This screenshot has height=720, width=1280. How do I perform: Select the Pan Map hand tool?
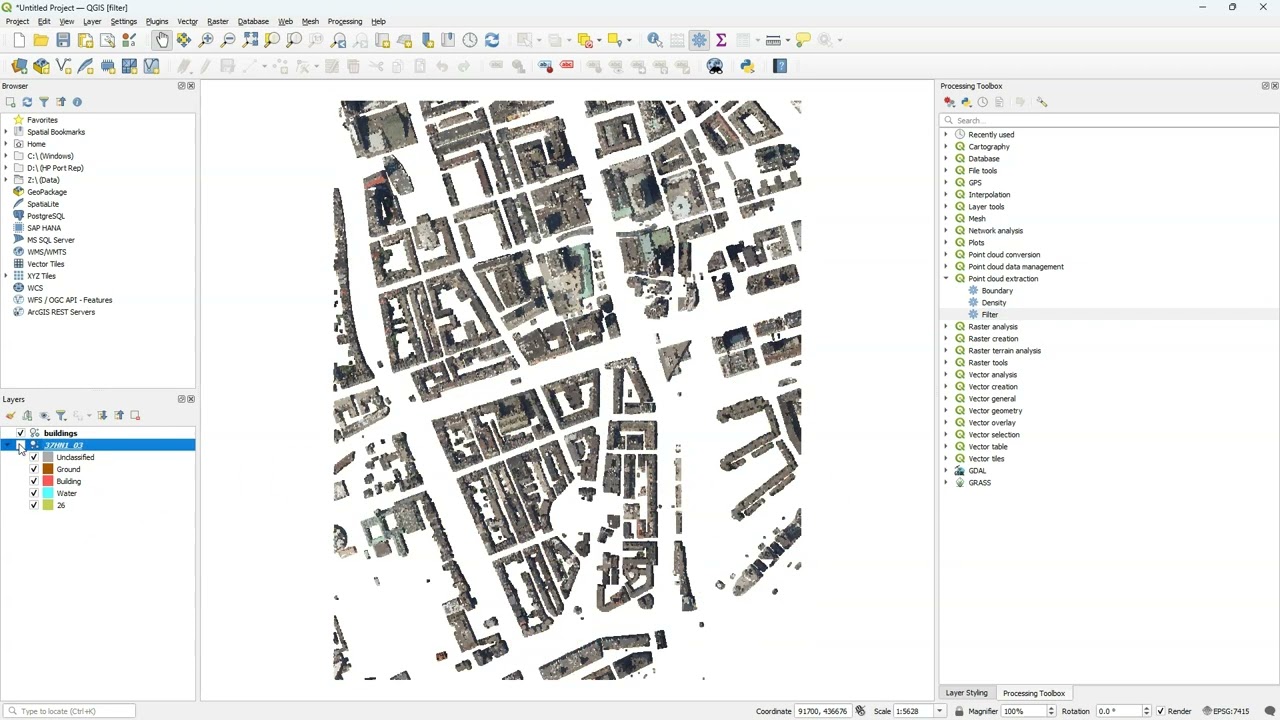click(162, 40)
